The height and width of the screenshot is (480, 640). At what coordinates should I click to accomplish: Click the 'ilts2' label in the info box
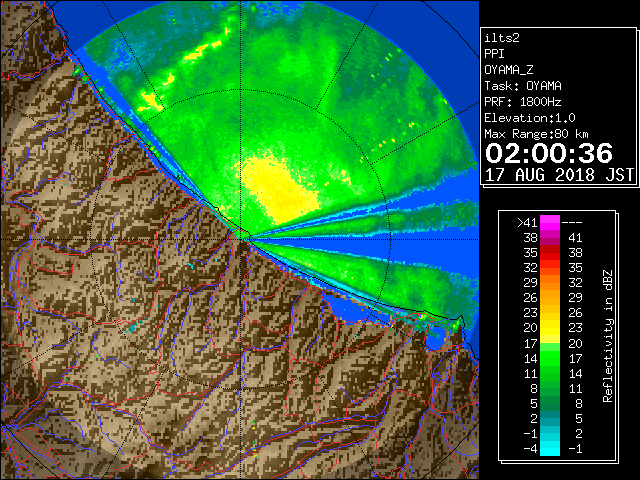(502, 38)
